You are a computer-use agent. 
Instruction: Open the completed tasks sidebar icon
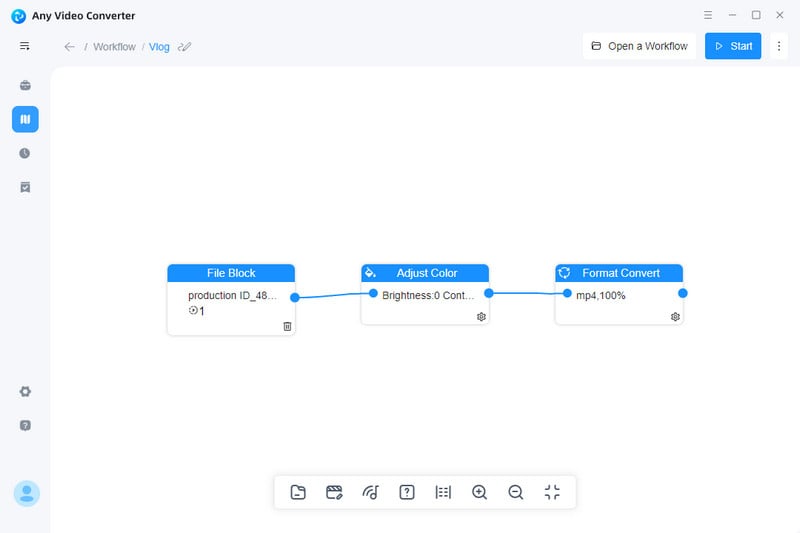coord(25,187)
